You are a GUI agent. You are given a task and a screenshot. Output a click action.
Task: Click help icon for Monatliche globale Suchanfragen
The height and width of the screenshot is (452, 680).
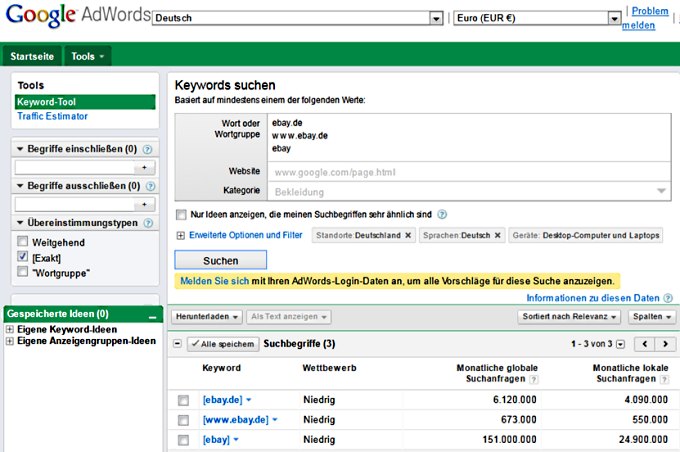click(x=534, y=380)
